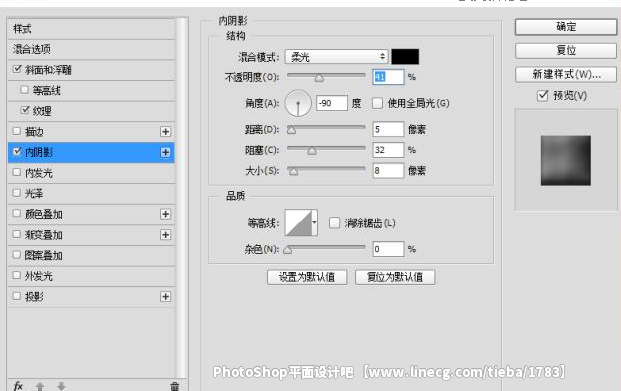Click the 不透明度 opacity slider handle

[x=319, y=78]
